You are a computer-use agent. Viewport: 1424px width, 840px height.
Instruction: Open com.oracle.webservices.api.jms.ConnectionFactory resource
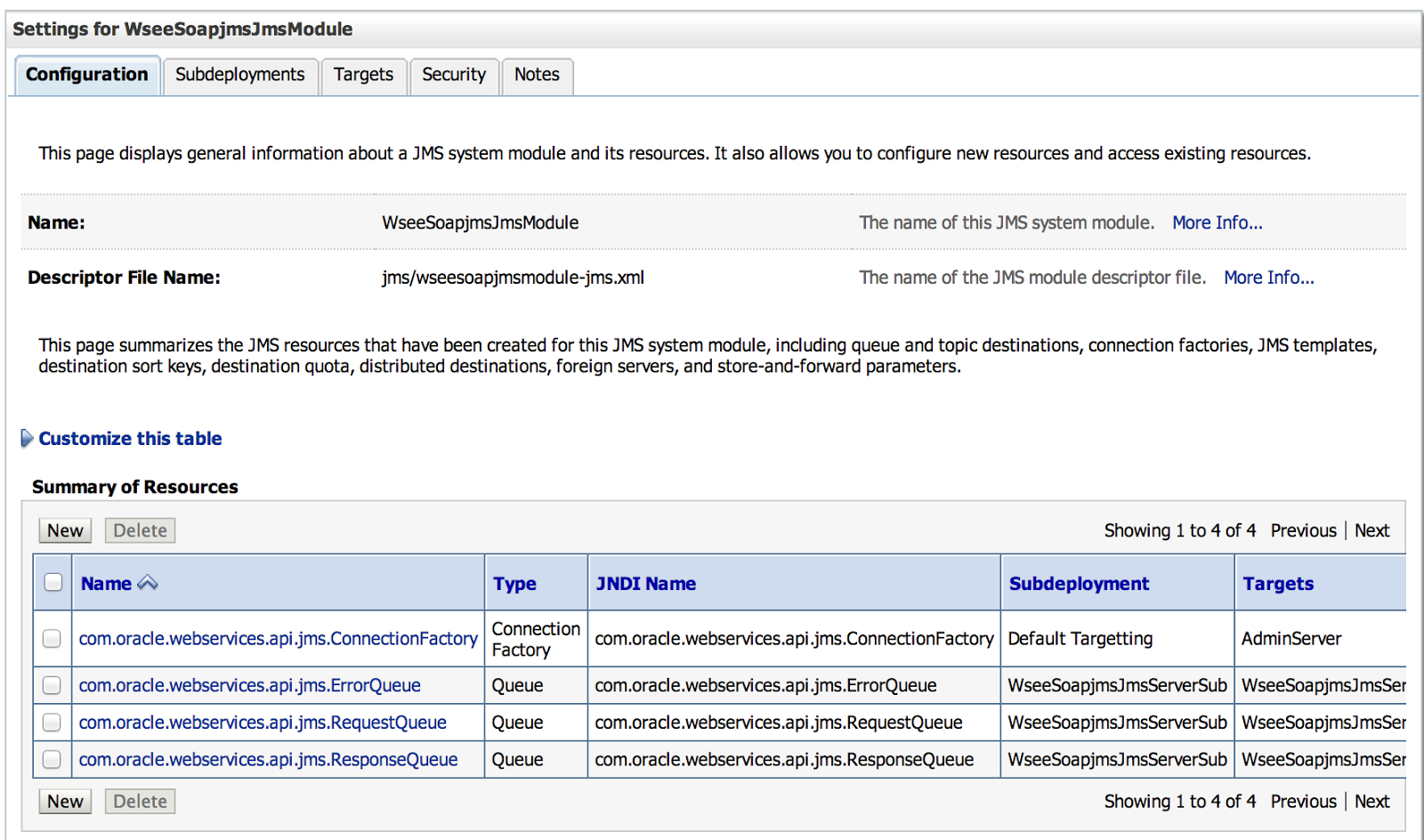[x=278, y=638]
